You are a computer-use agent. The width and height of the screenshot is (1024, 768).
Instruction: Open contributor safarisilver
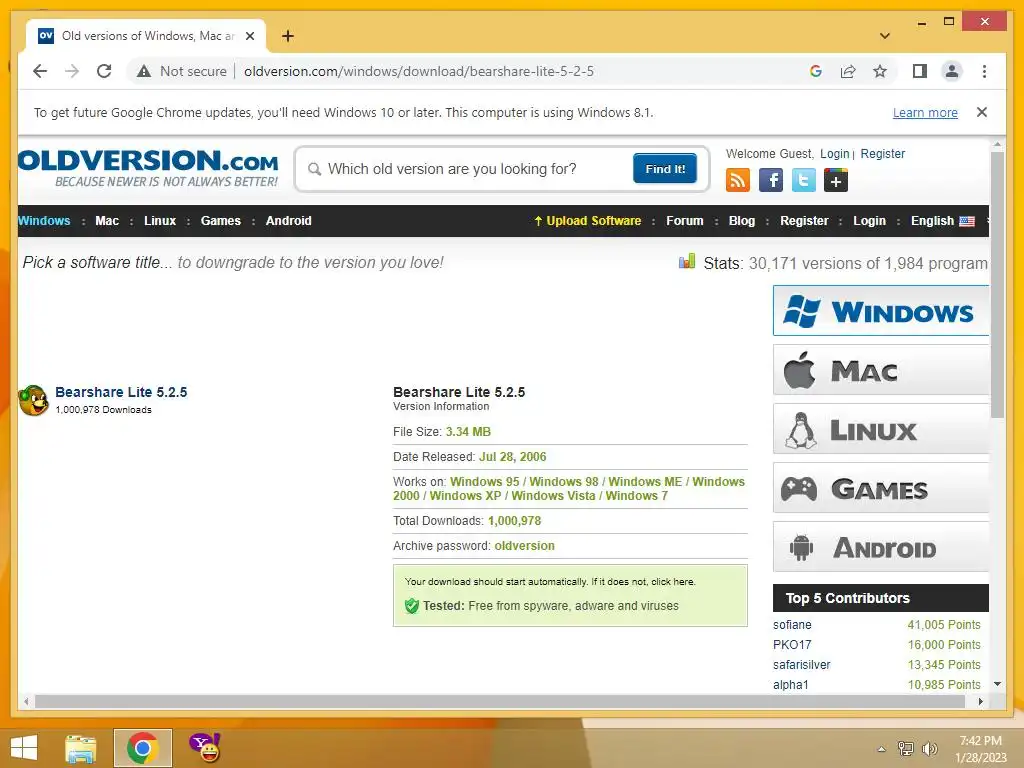click(801, 665)
